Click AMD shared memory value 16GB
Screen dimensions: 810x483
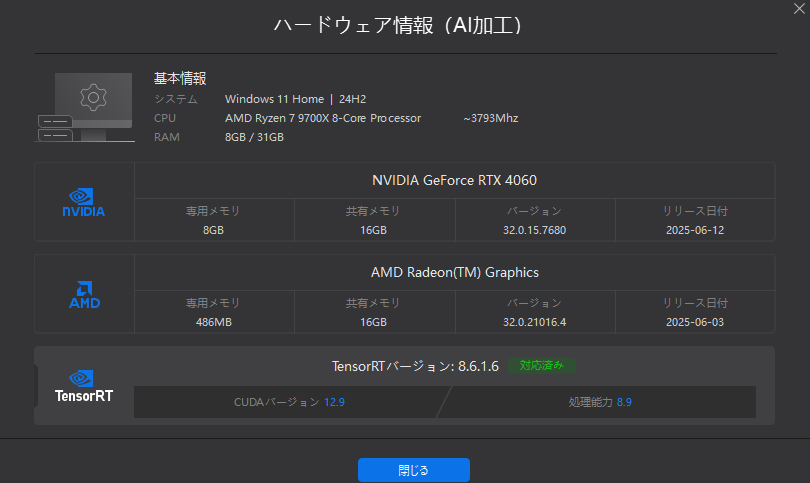pyautogui.click(x=373, y=322)
